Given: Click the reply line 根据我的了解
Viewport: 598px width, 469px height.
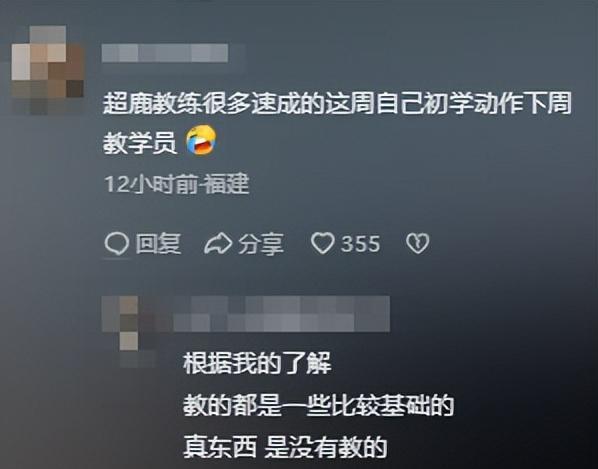Looking at the screenshot, I should (257, 363).
